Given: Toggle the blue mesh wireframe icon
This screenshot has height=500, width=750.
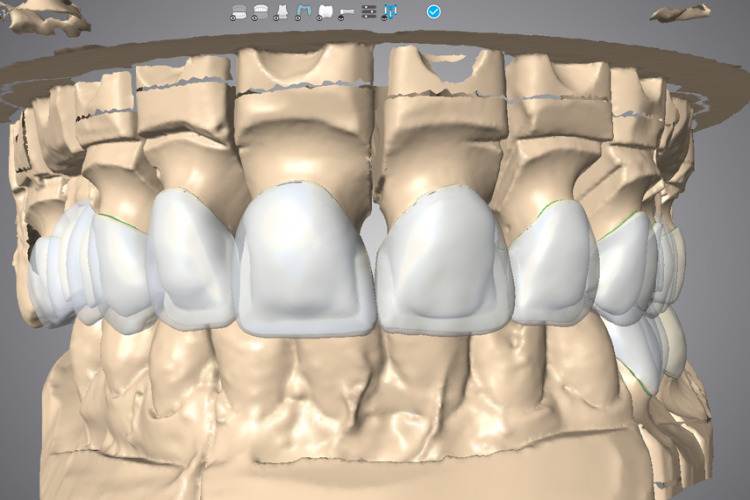Looking at the screenshot, I should coord(391,12).
